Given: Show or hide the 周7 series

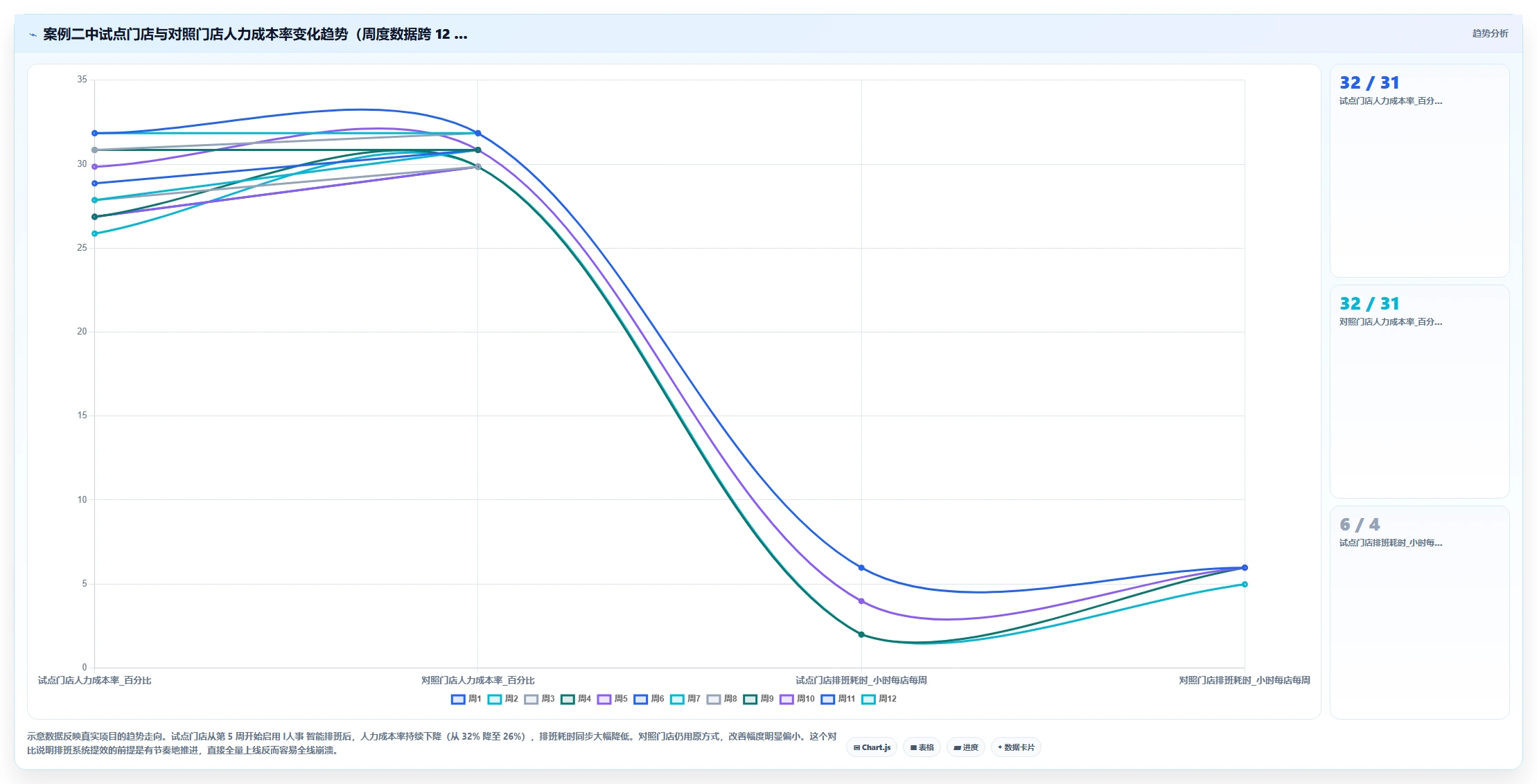Looking at the screenshot, I should 685,699.
